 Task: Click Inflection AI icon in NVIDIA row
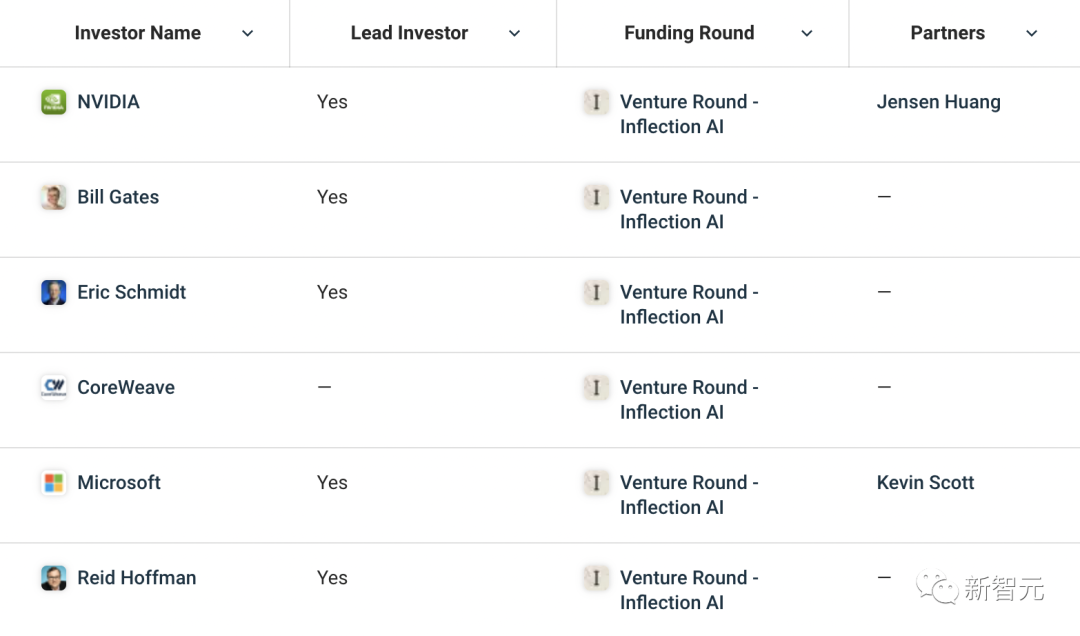596,102
